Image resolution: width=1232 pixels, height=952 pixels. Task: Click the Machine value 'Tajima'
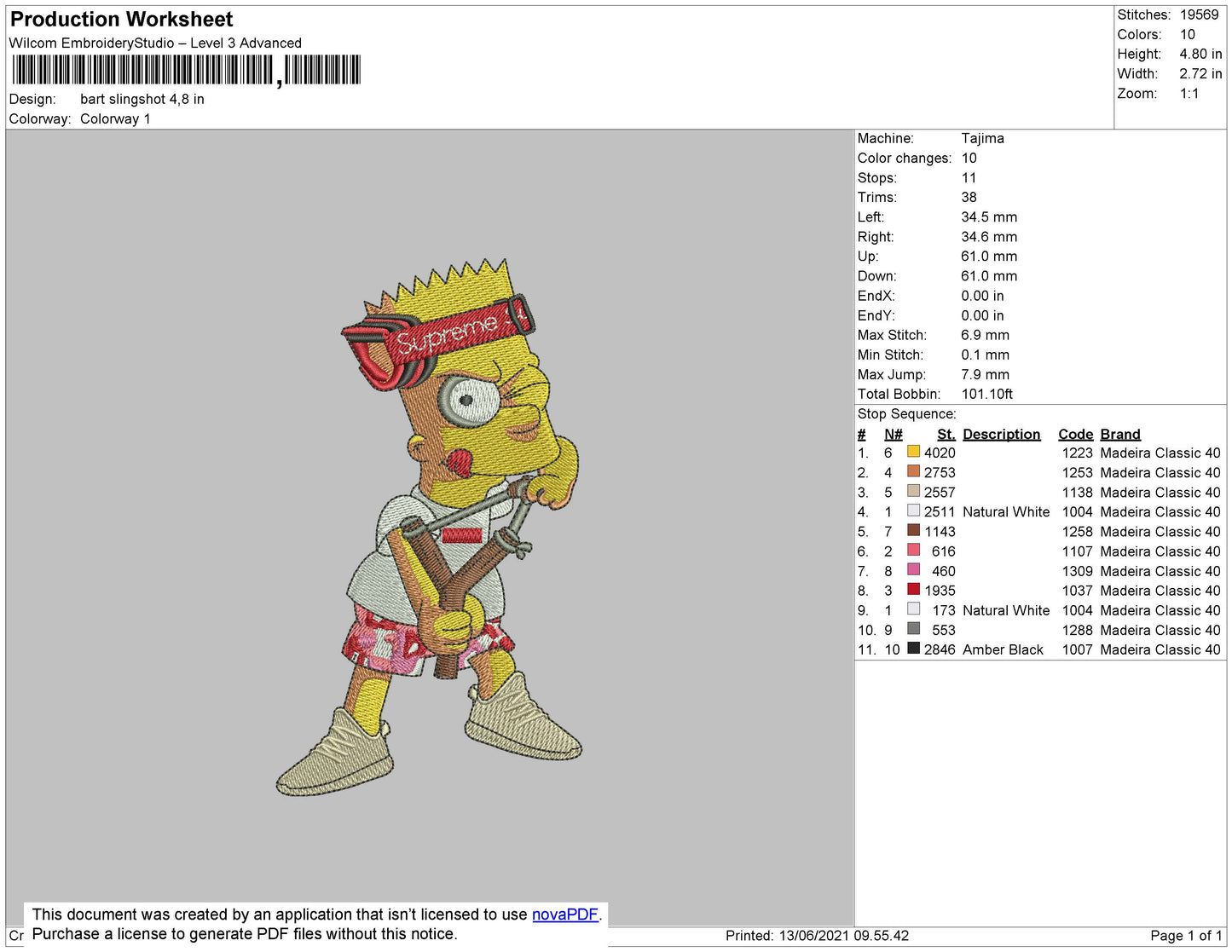click(982, 138)
